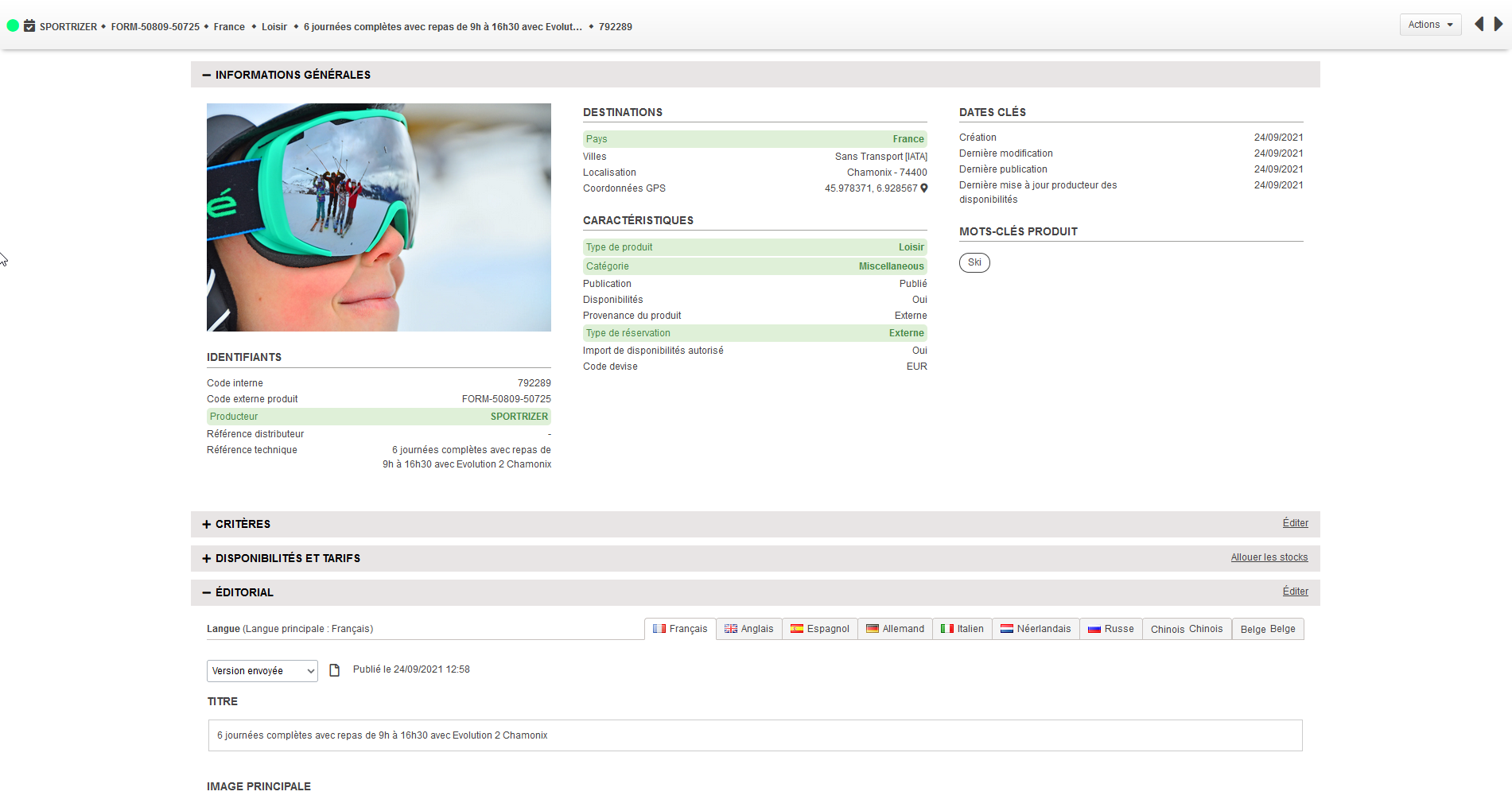Click the Ski keyword tag
This screenshot has height=803, width=1512.
[974, 262]
